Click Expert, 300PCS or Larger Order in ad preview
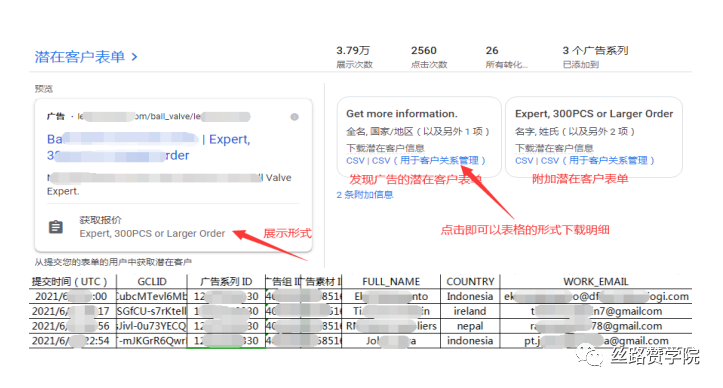 pyautogui.click(x=152, y=233)
